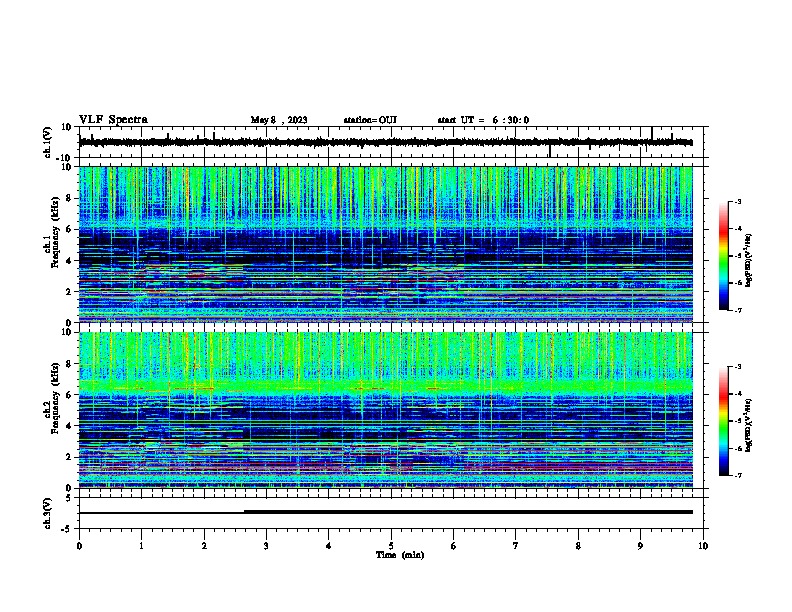Select the "start UT = 6:30:0" text

click(x=483, y=120)
